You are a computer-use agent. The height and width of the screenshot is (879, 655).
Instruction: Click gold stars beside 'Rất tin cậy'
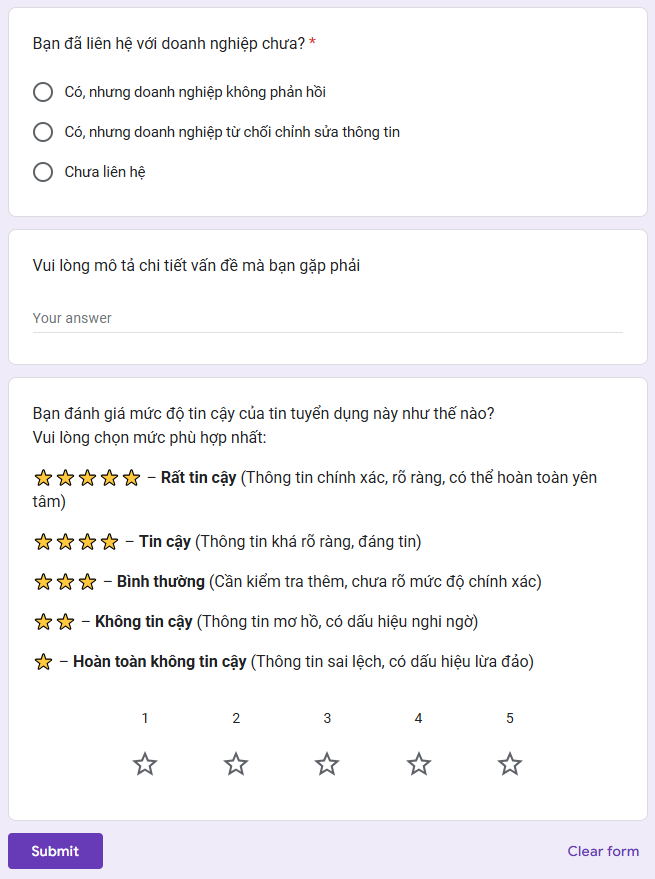[87, 478]
